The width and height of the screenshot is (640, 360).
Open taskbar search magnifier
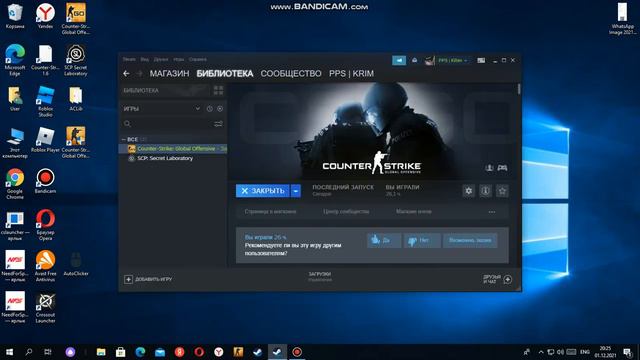click(x=29, y=352)
